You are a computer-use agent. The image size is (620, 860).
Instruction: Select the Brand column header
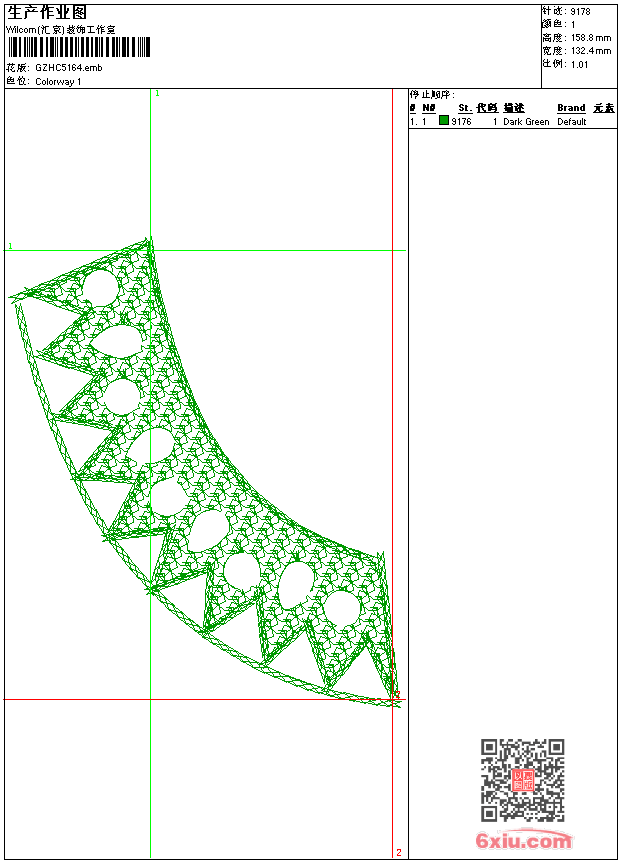571,108
